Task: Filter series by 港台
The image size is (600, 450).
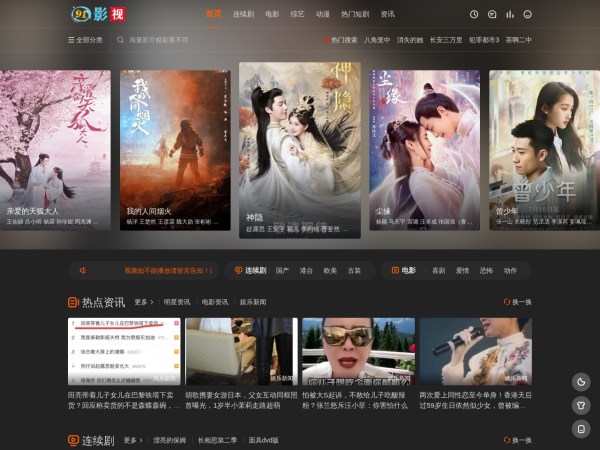Action: 306,271
